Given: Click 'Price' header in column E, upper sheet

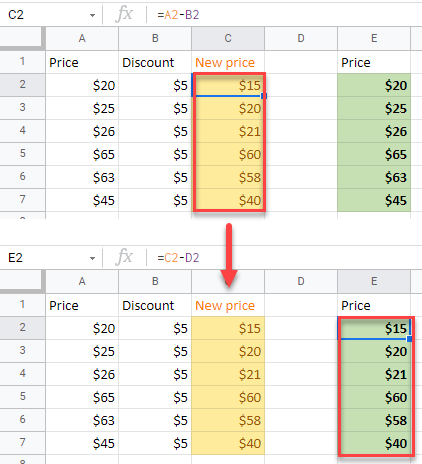Looking at the screenshot, I should click(374, 62).
